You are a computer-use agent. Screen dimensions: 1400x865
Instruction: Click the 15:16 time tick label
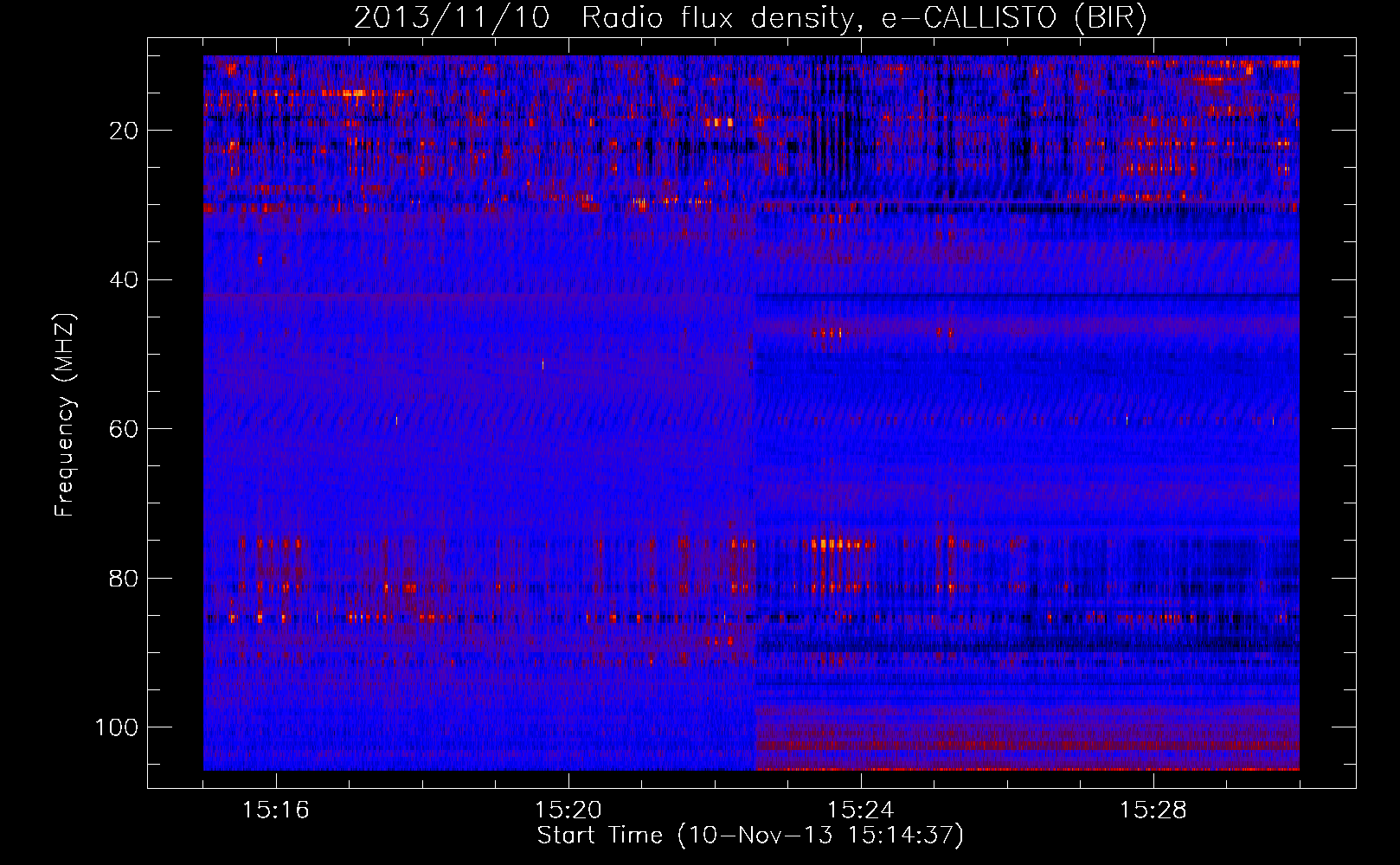pyautogui.click(x=276, y=811)
